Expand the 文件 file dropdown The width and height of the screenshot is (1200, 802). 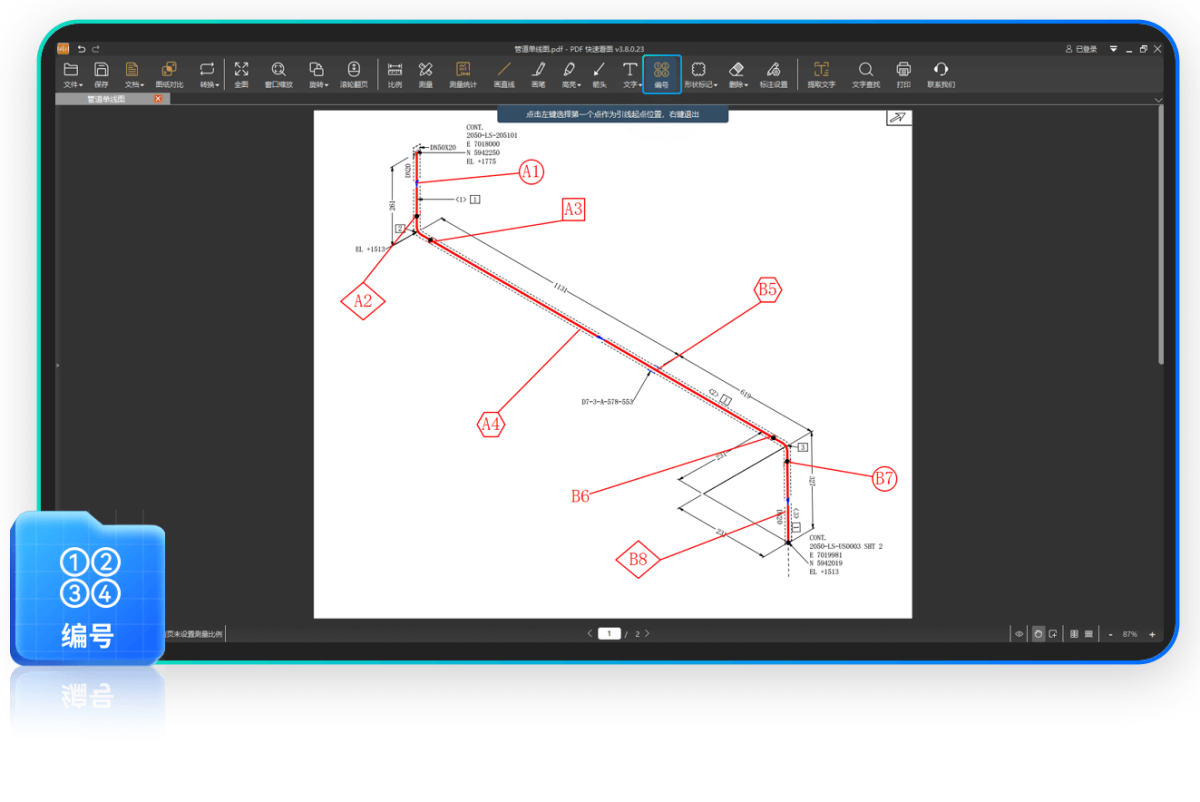click(71, 73)
